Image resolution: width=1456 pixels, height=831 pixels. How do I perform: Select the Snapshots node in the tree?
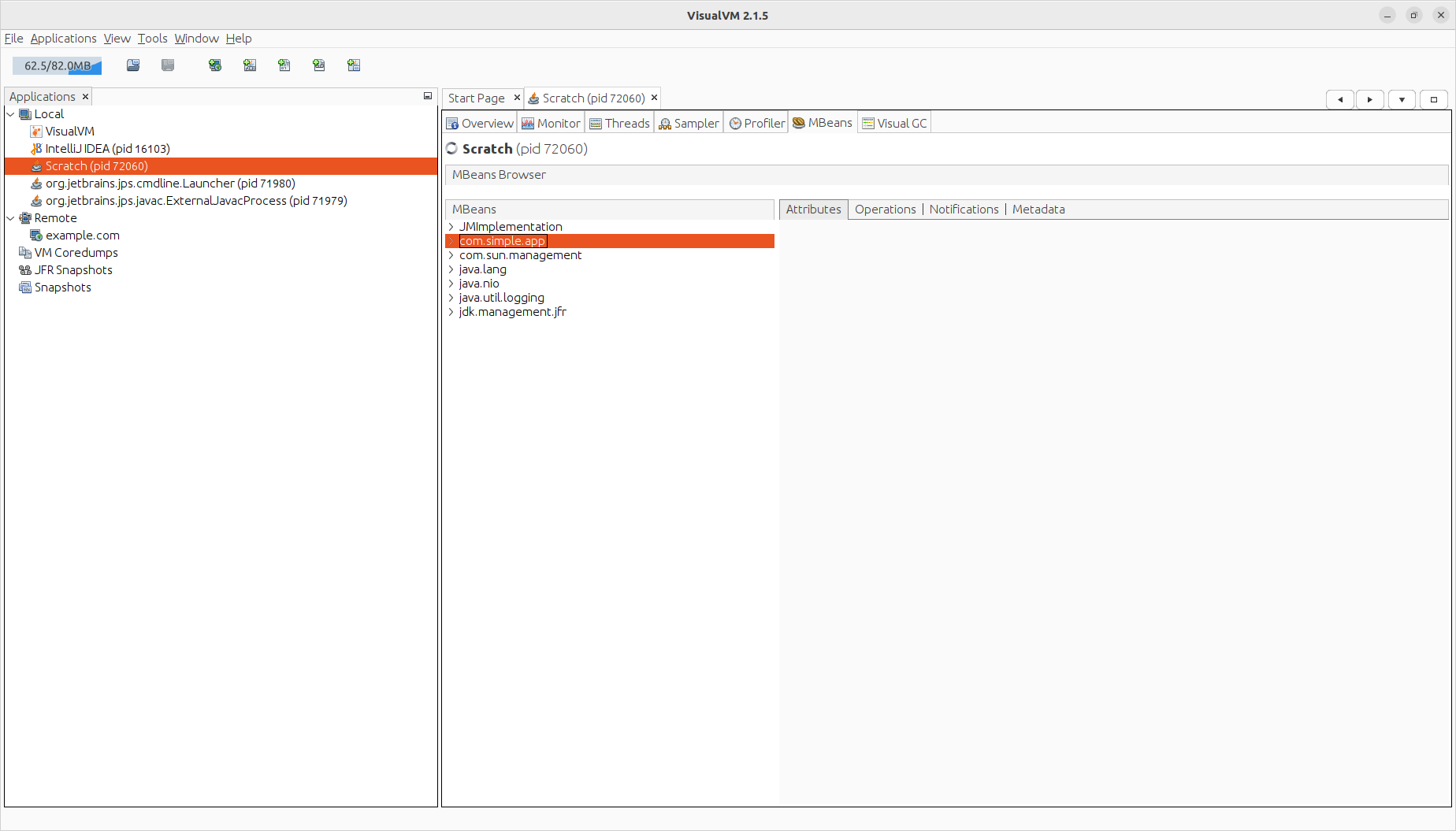[62, 288]
